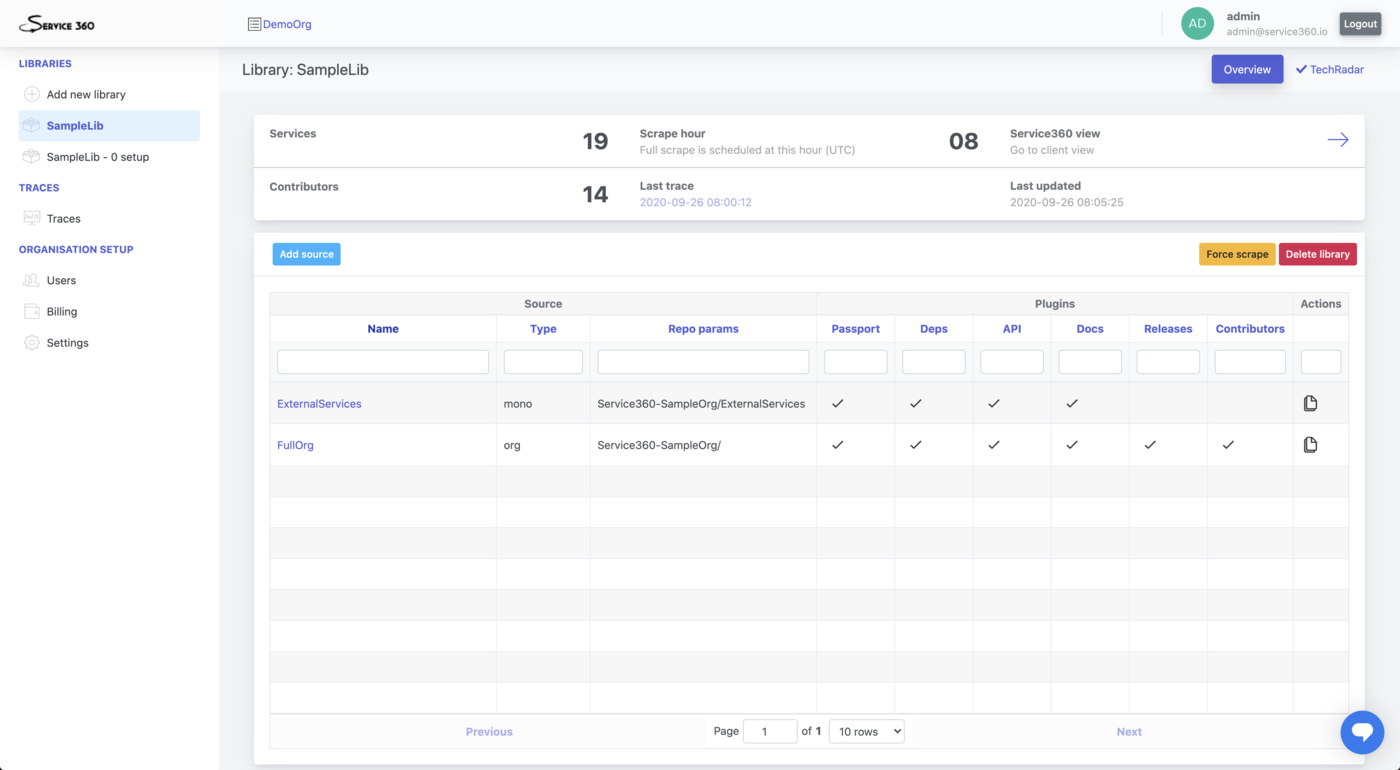Click the page number input field
This screenshot has height=770, width=1400.
coord(770,731)
